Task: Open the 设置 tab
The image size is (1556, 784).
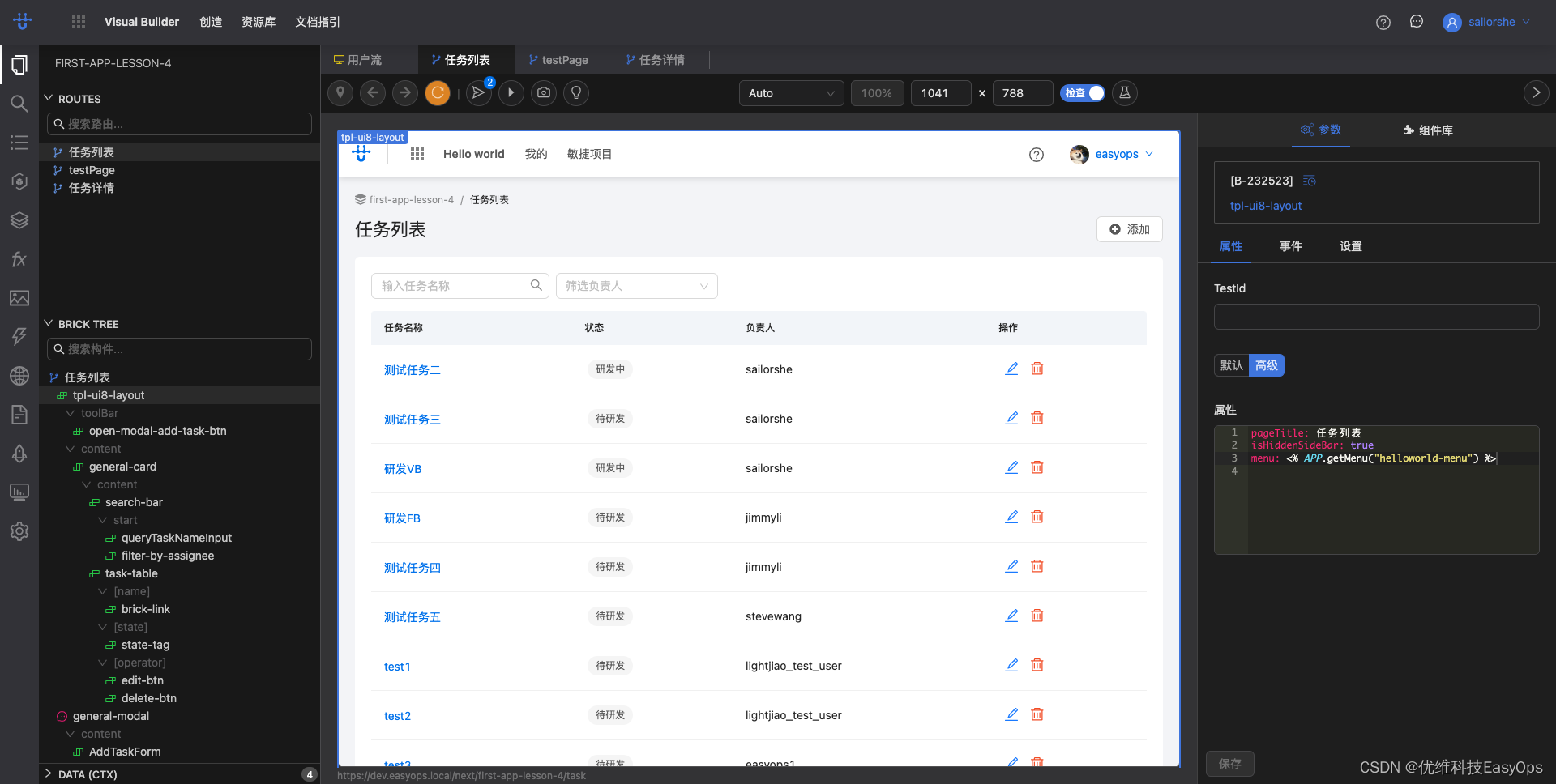Action: (1351, 246)
